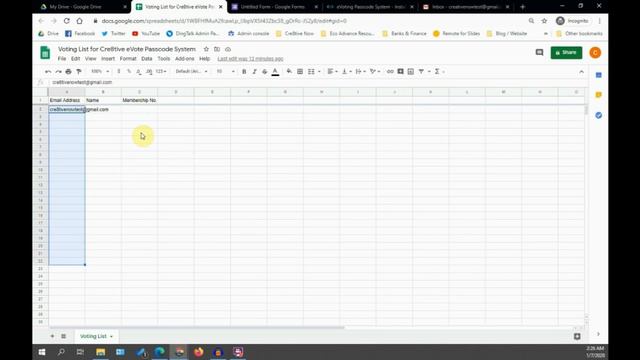Insert a comment on the cell
This screenshot has height=360, width=640.
pyautogui.click(x=400, y=71)
